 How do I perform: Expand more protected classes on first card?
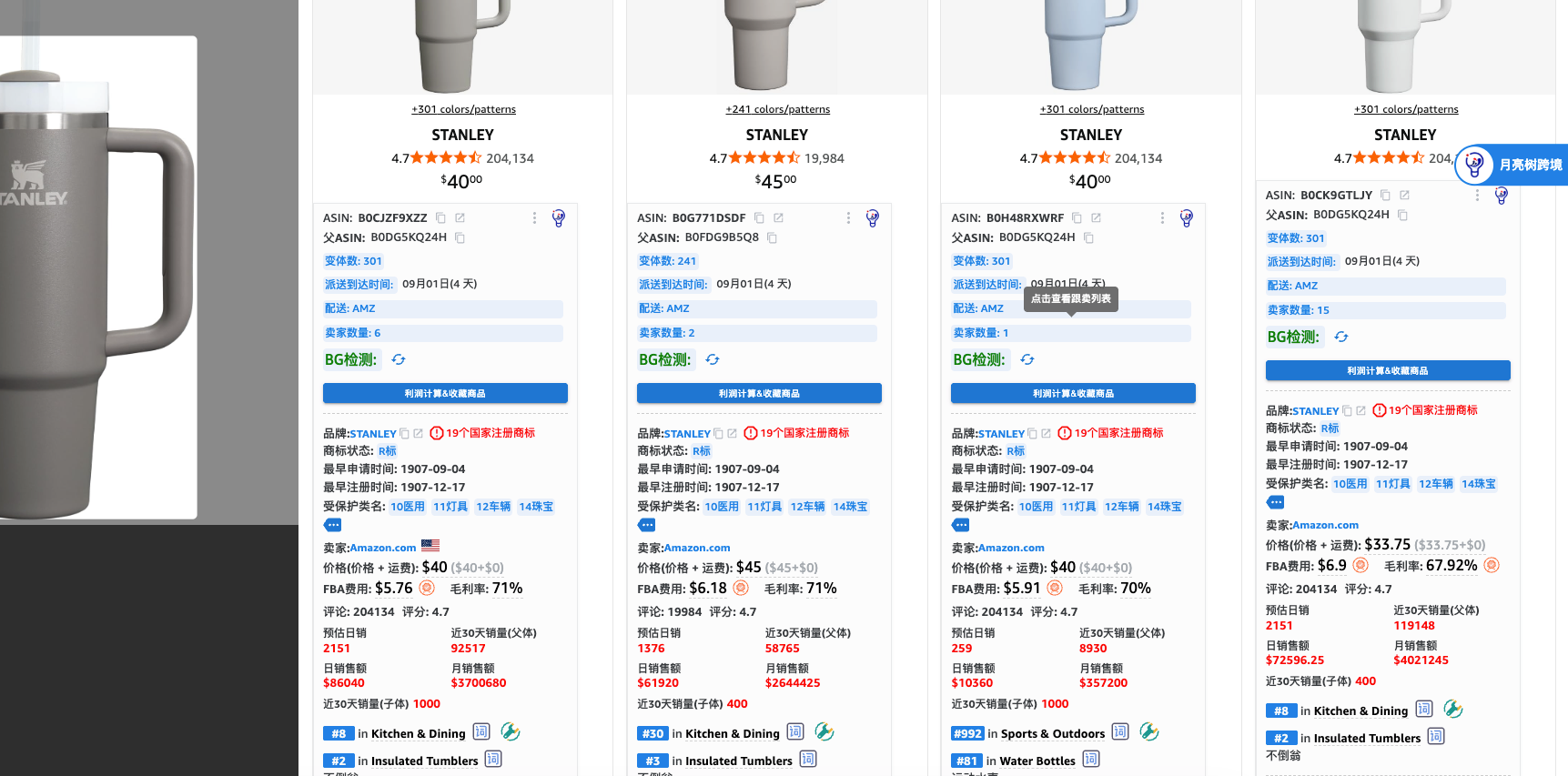tap(333, 526)
